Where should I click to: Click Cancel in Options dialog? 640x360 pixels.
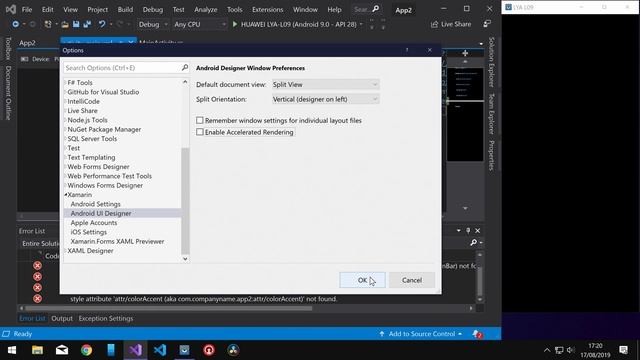tap(412, 280)
